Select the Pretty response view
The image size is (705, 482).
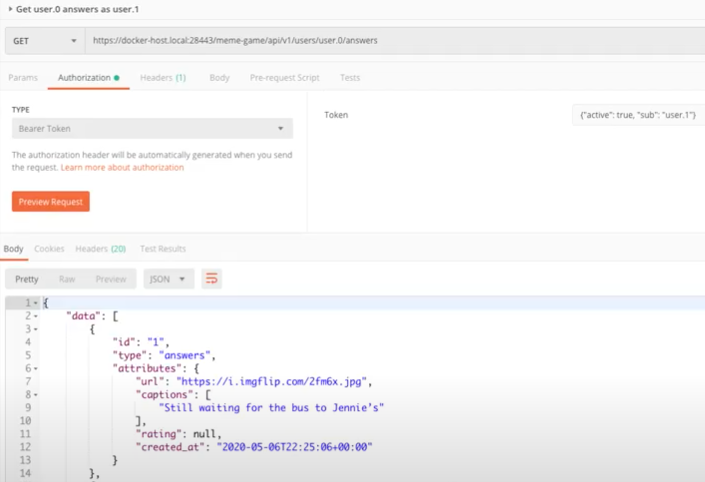[27, 279]
